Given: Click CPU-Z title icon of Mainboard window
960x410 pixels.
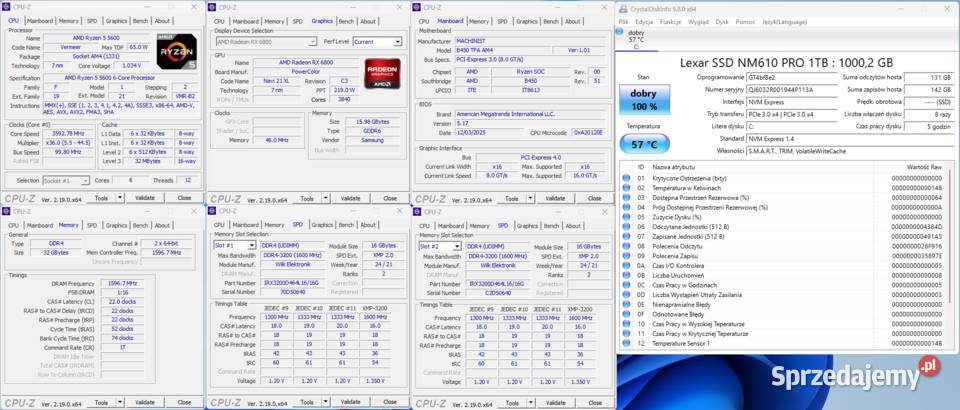Looking at the screenshot, I should pyautogui.click(x=417, y=7).
